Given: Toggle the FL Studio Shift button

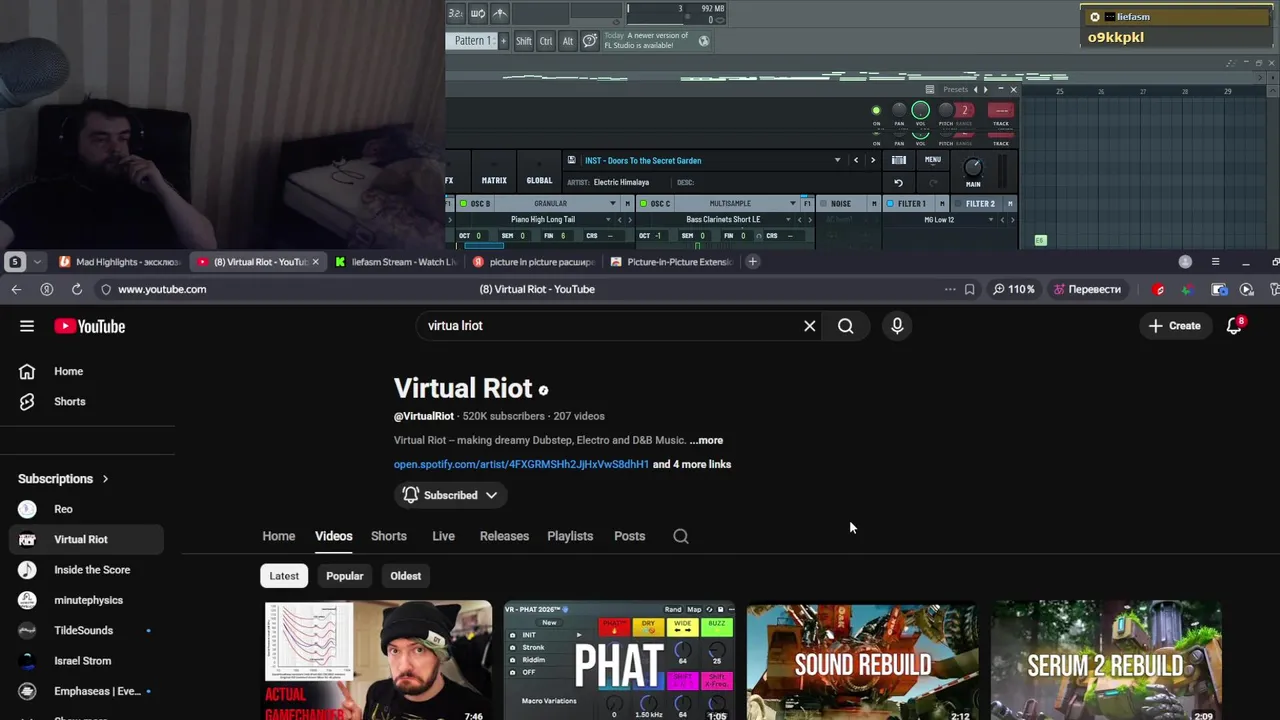Looking at the screenshot, I should (x=524, y=41).
